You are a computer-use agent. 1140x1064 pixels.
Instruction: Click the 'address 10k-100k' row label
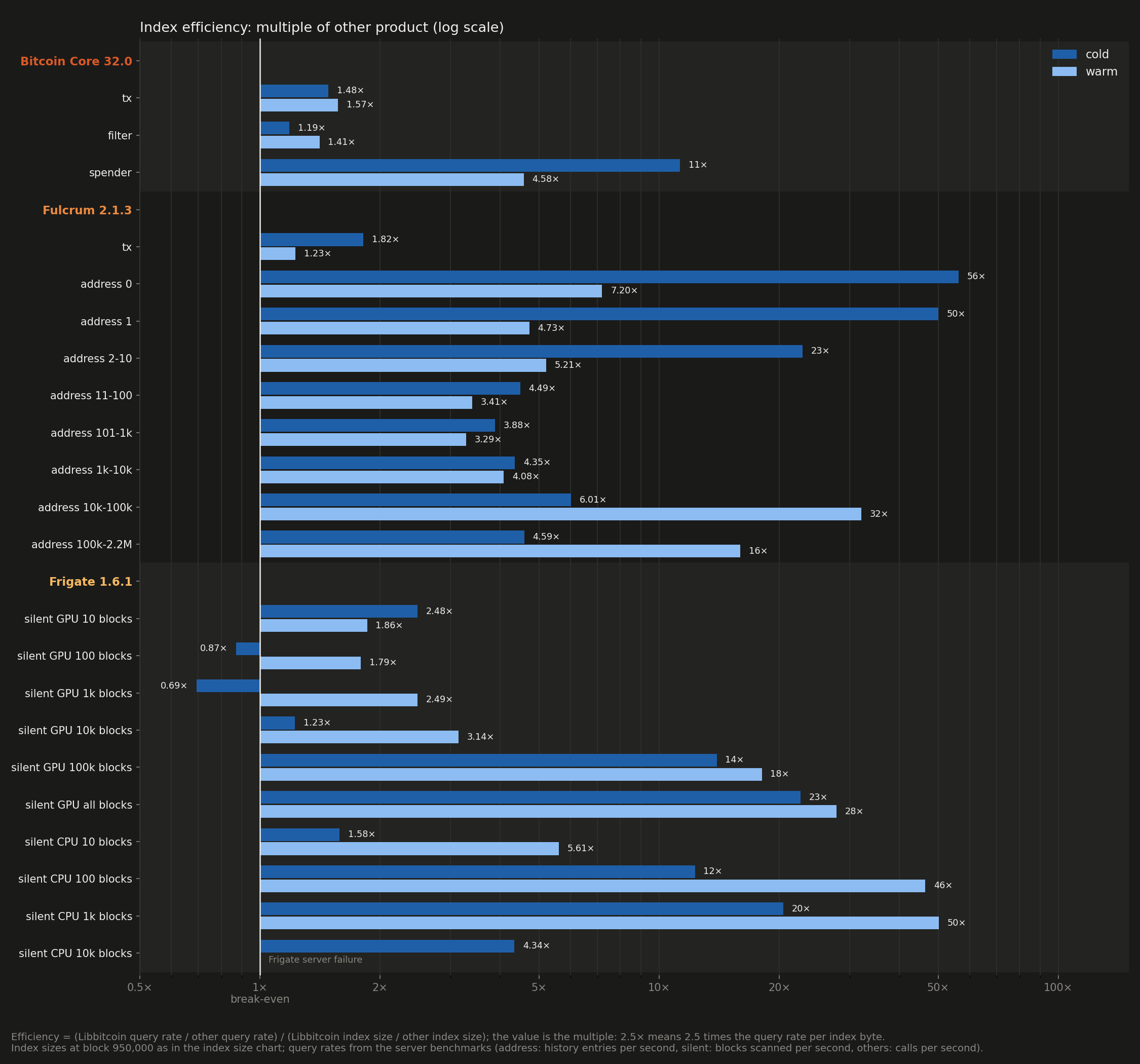pos(85,508)
